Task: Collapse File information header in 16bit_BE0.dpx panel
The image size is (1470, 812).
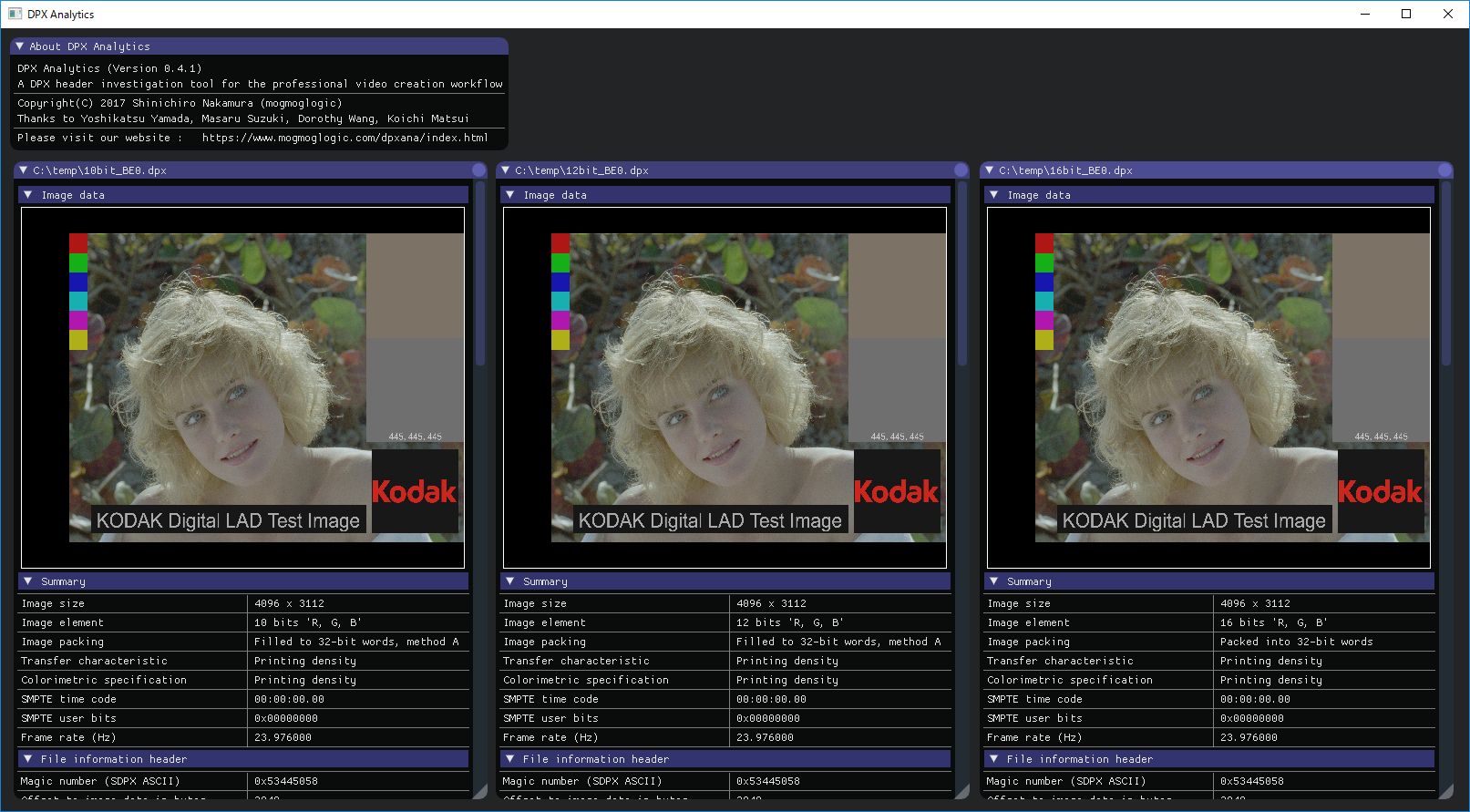Action: tap(994, 759)
